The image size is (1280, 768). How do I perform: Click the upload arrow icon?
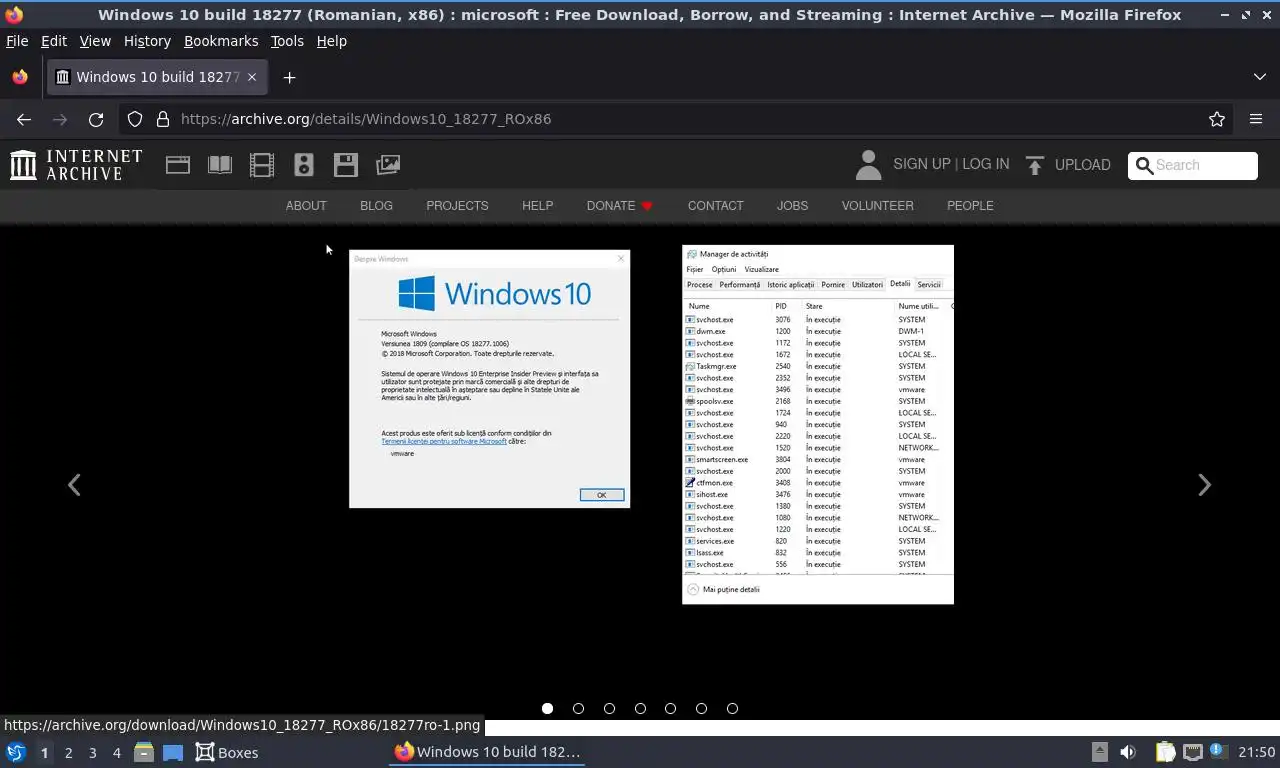coord(1035,165)
